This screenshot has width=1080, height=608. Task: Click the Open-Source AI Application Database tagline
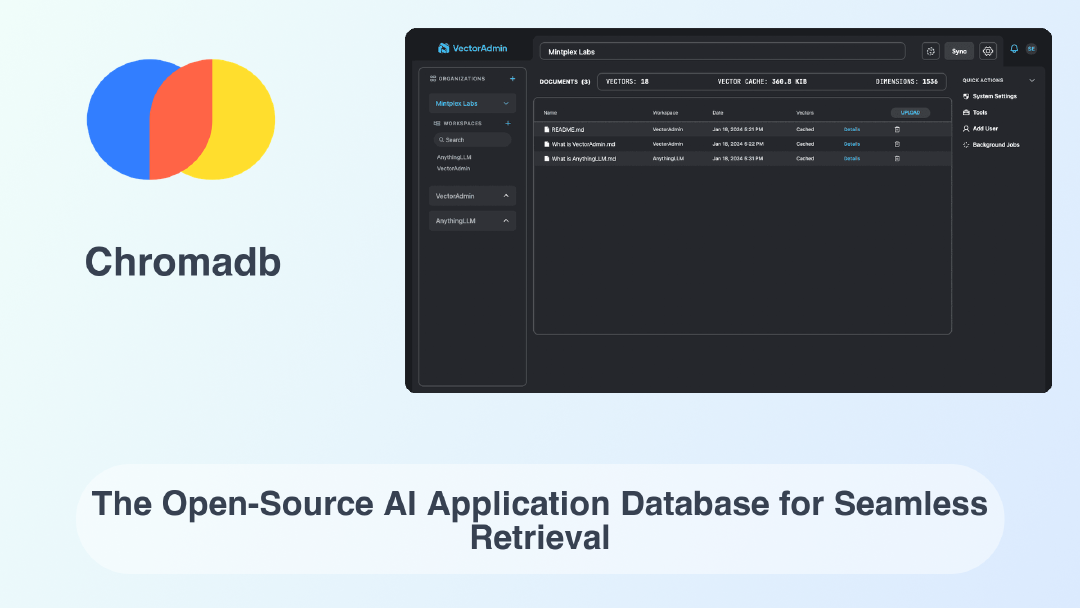(x=539, y=520)
